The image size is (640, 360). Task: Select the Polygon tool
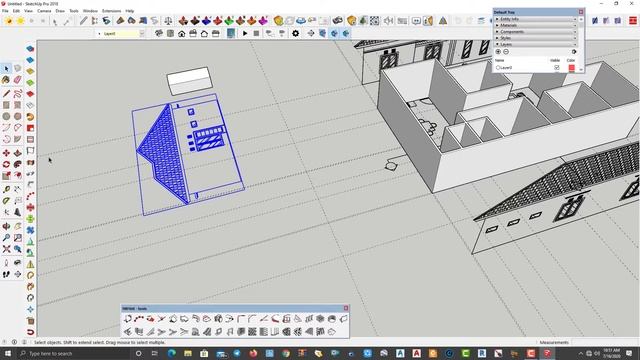[18, 116]
